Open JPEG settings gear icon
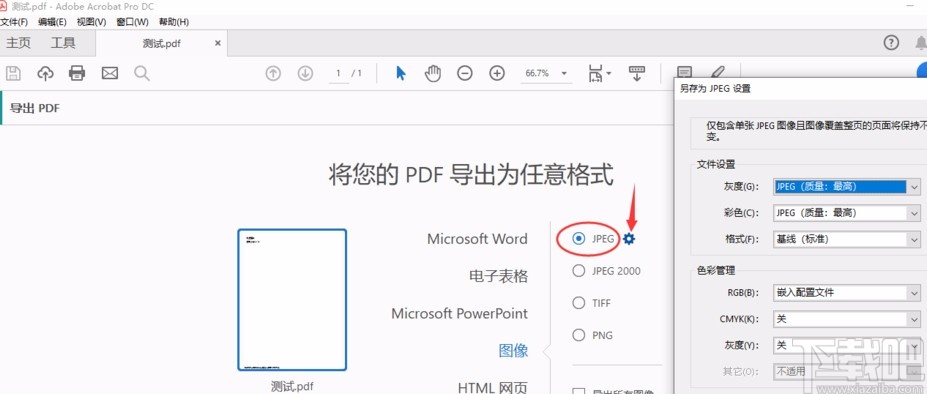Image resolution: width=927 pixels, height=394 pixels. [x=629, y=239]
